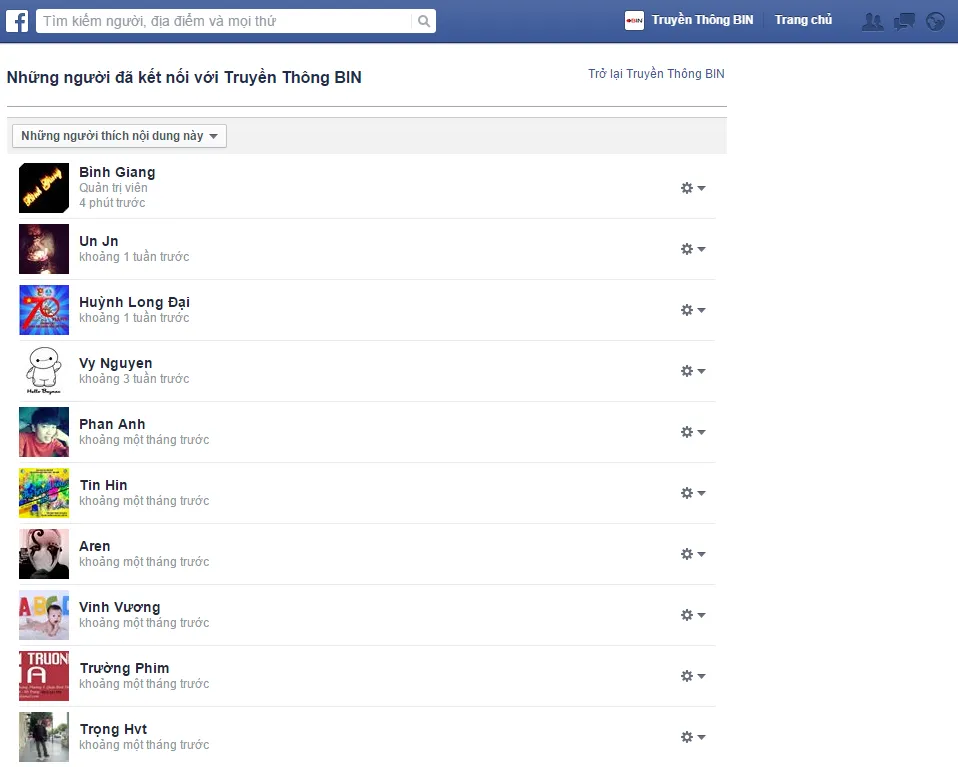Open the gear menu next to Trọng Hvt
This screenshot has height=767, width=958.
[x=686, y=736]
